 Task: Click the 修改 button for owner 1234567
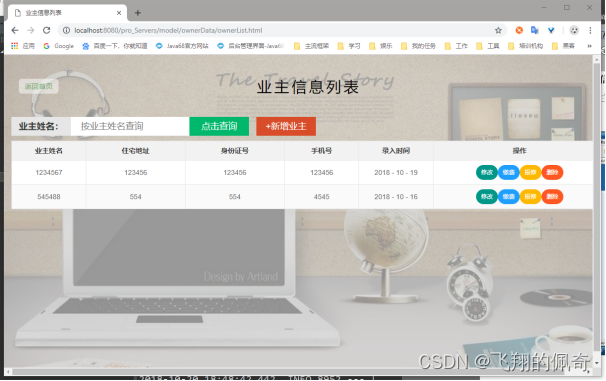point(487,172)
